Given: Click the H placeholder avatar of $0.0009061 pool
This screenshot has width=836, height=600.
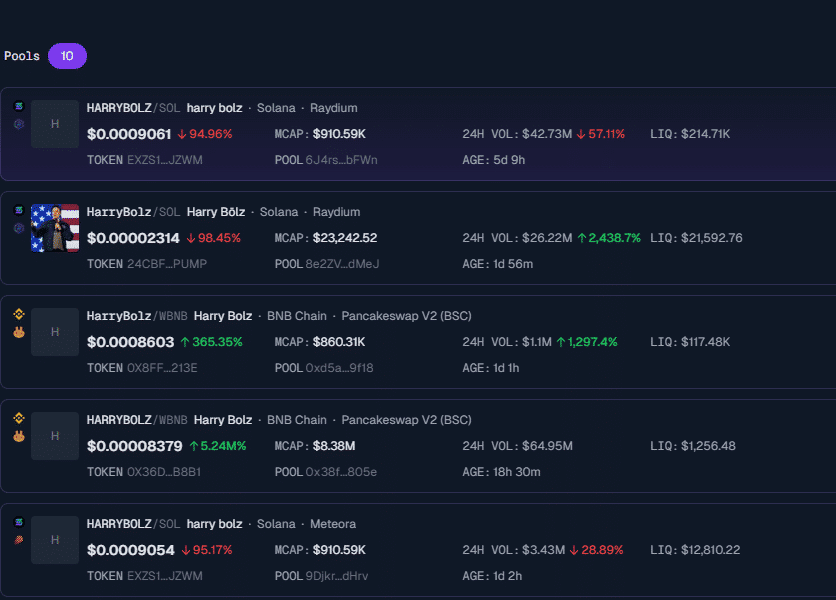Looking at the screenshot, I should click(55, 124).
